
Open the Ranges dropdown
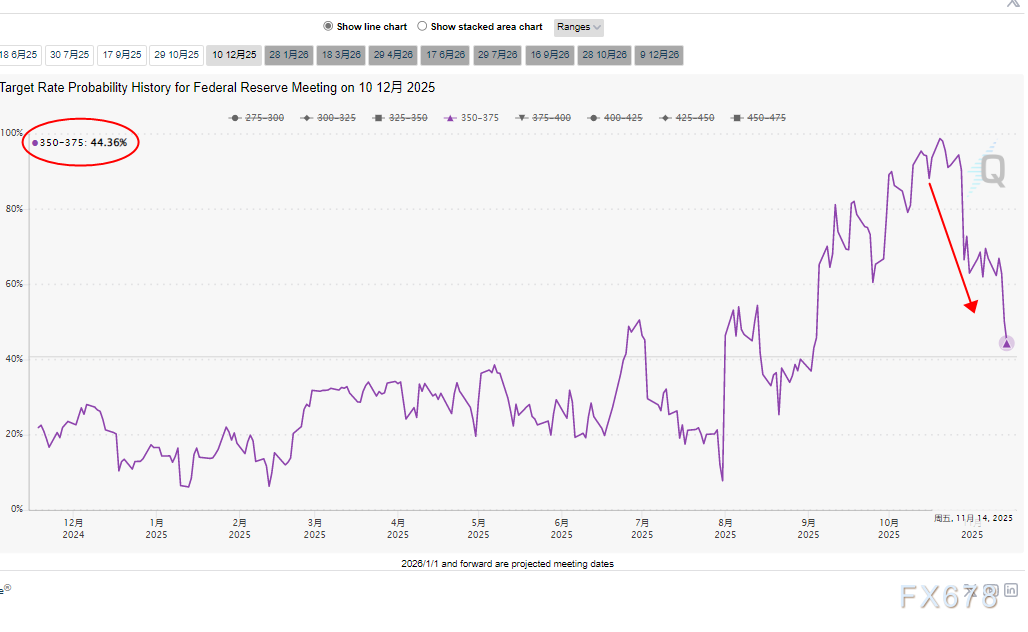point(579,27)
